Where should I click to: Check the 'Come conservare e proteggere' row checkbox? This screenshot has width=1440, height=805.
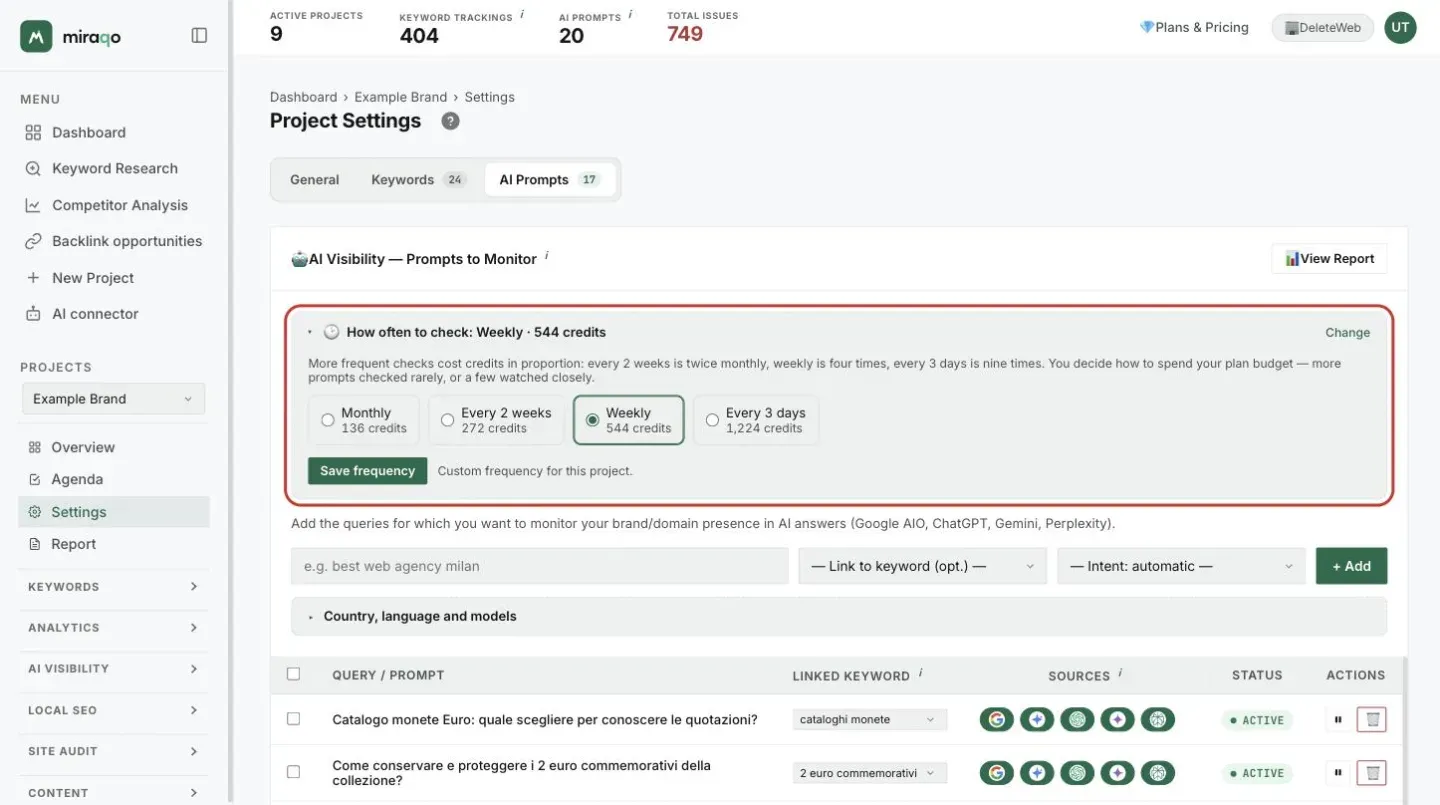[293, 772]
